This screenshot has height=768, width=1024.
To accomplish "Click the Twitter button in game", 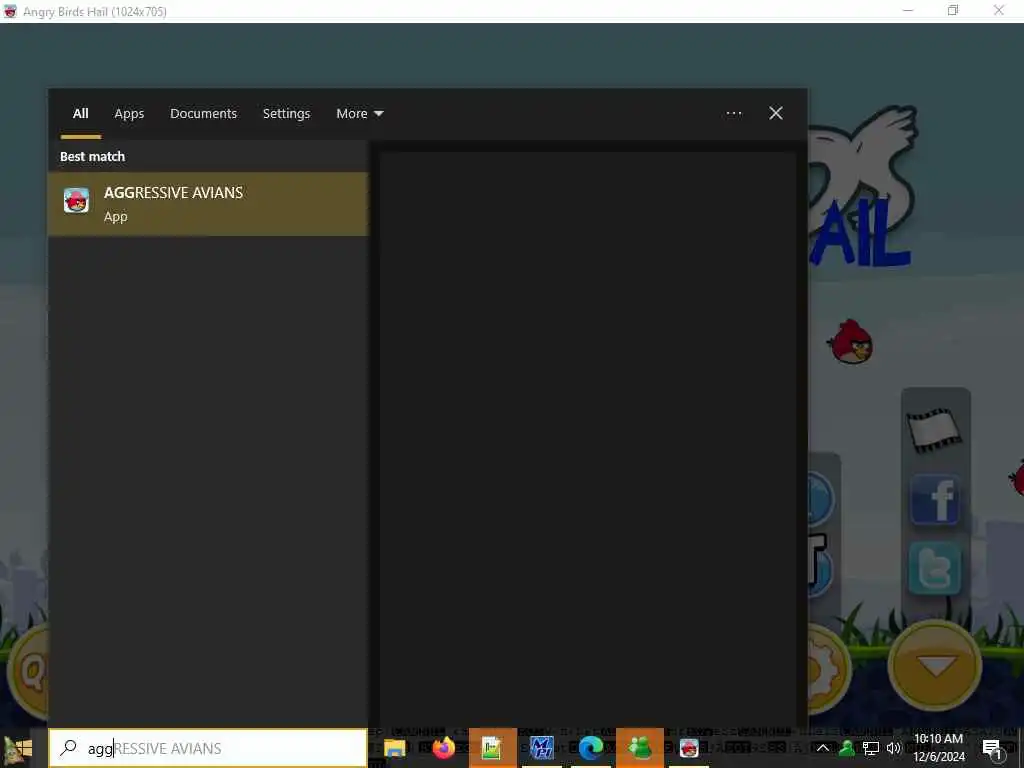I will pyautogui.click(x=935, y=568).
